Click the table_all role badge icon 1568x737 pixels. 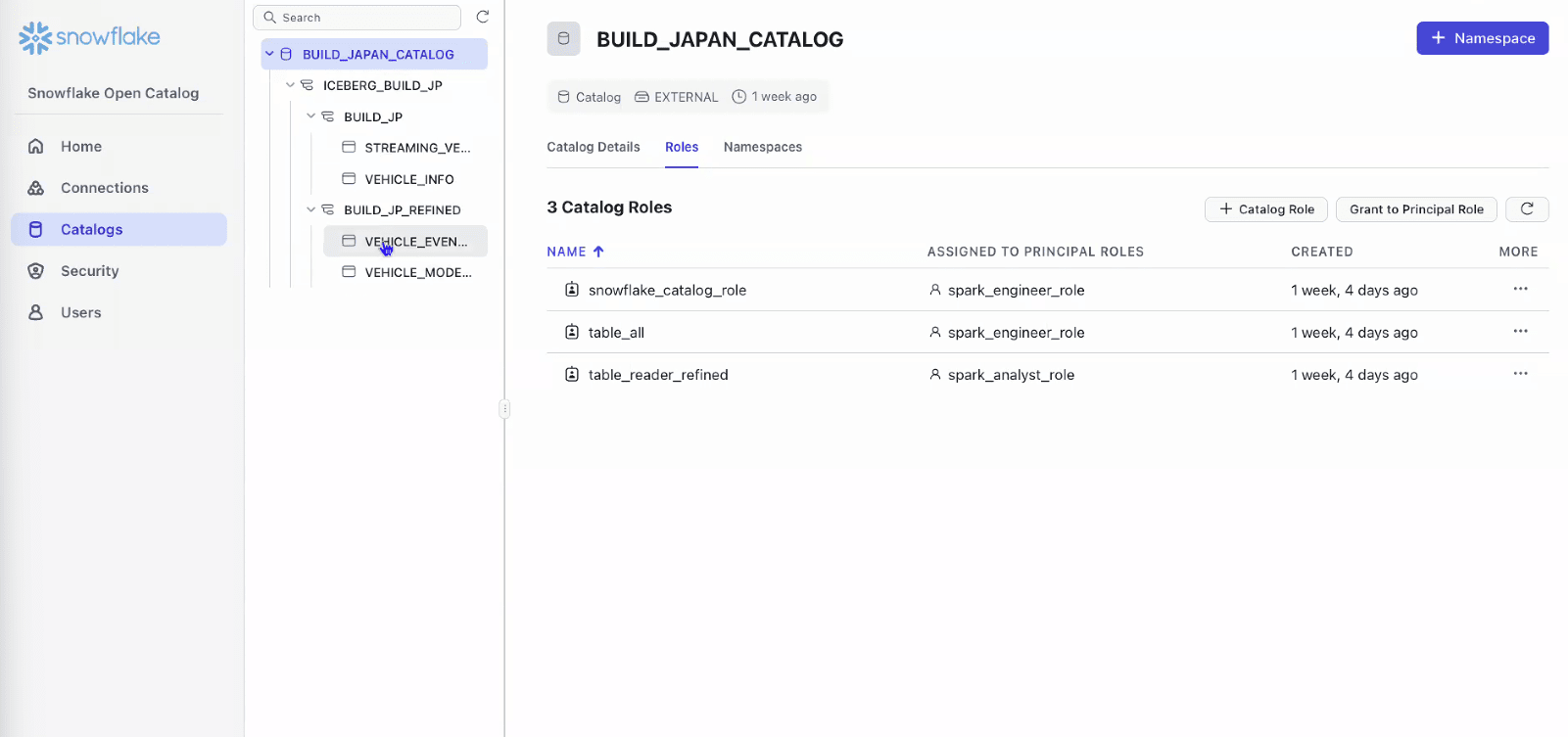tap(572, 332)
